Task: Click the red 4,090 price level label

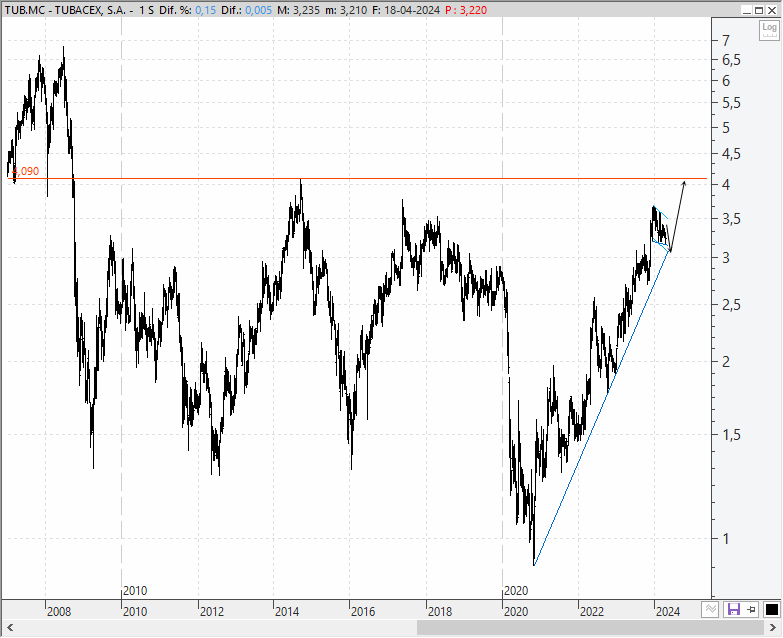Action: pos(25,171)
